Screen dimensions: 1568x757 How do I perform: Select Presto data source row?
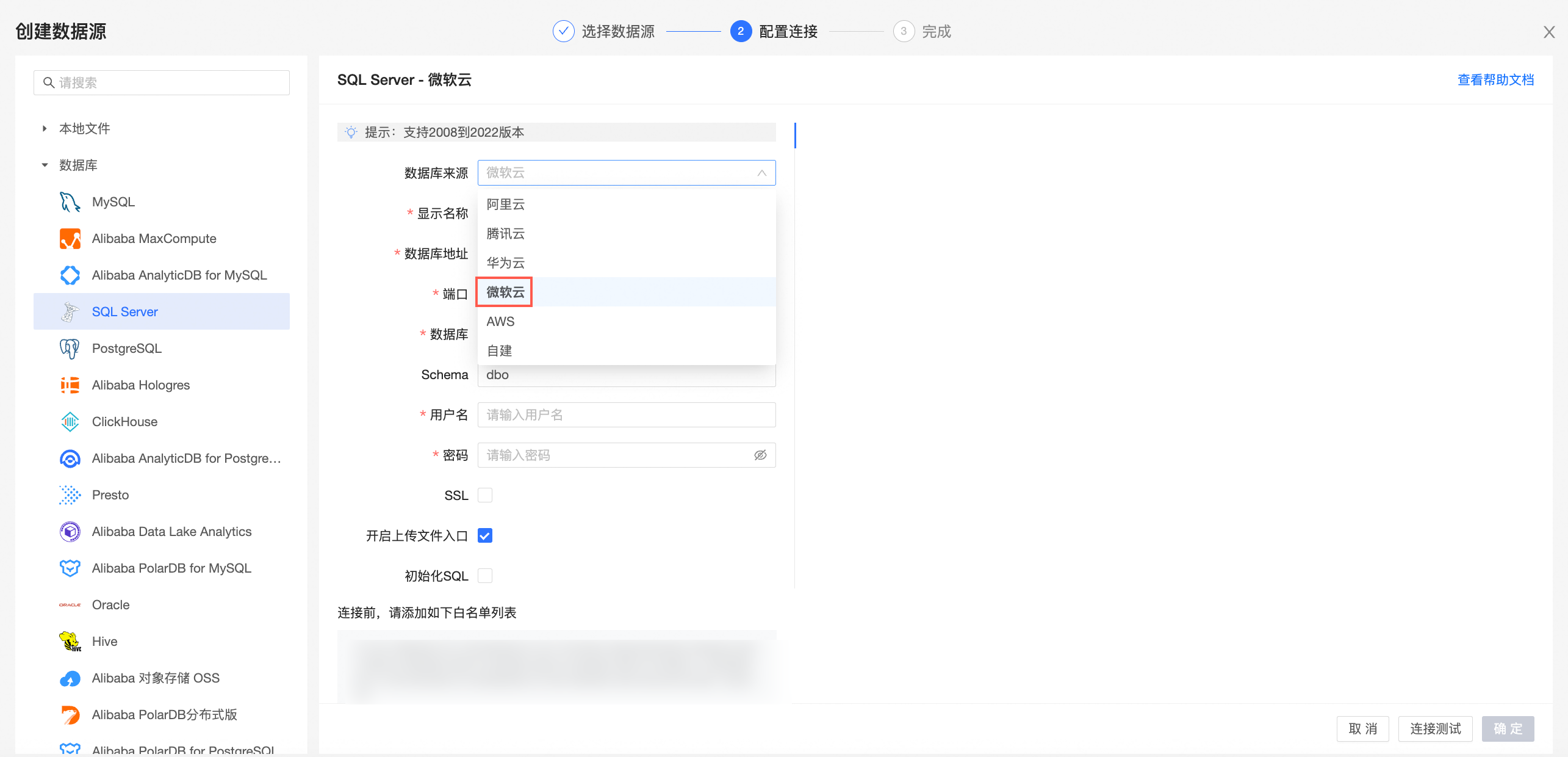(x=162, y=495)
